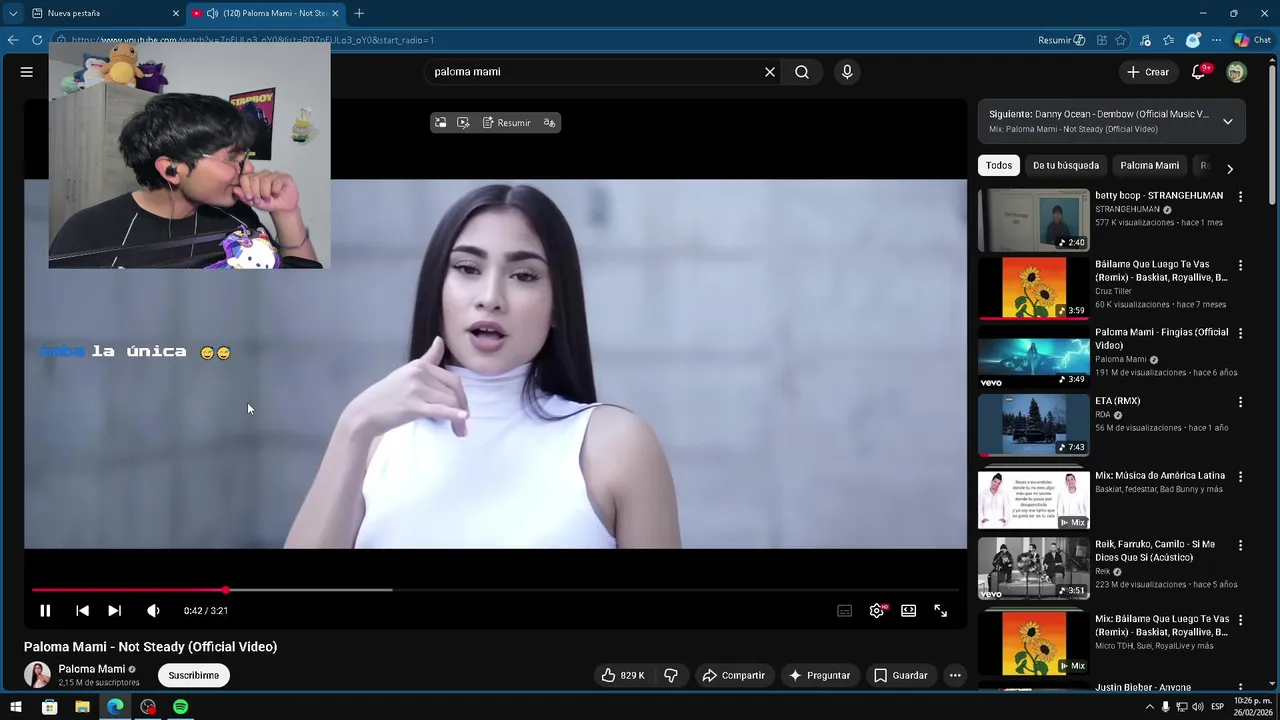Click the Resumir button above the video
1280x720 pixels.
[506, 123]
